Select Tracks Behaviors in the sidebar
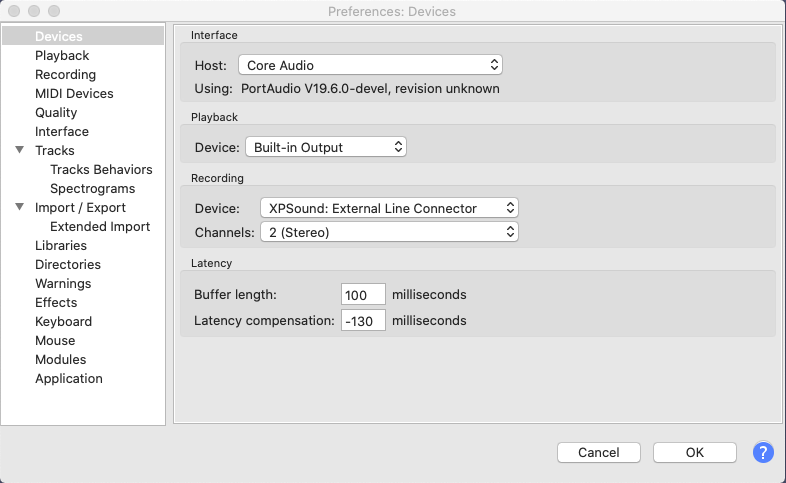The width and height of the screenshot is (786, 483). (x=101, y=170)
